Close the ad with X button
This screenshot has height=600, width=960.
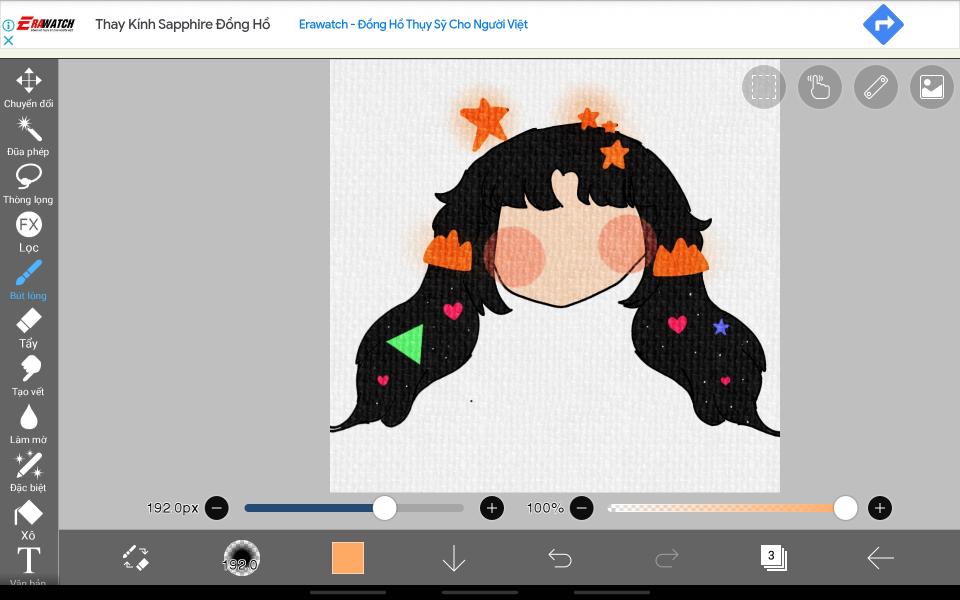click(8, 40)
